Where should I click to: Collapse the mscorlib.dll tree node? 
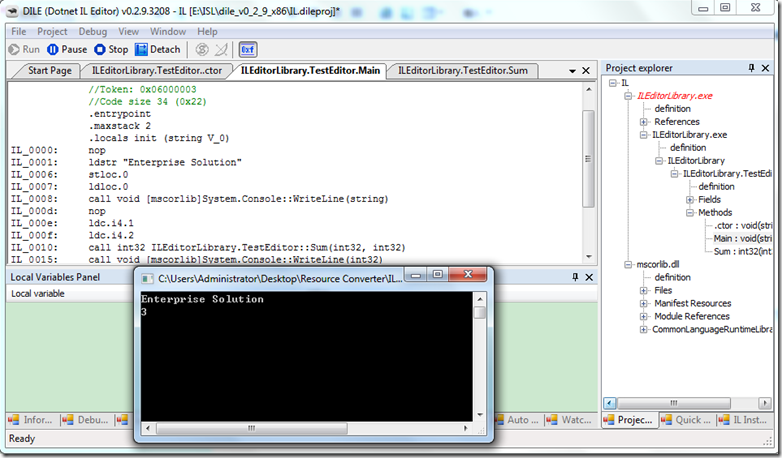click(628, 264)
